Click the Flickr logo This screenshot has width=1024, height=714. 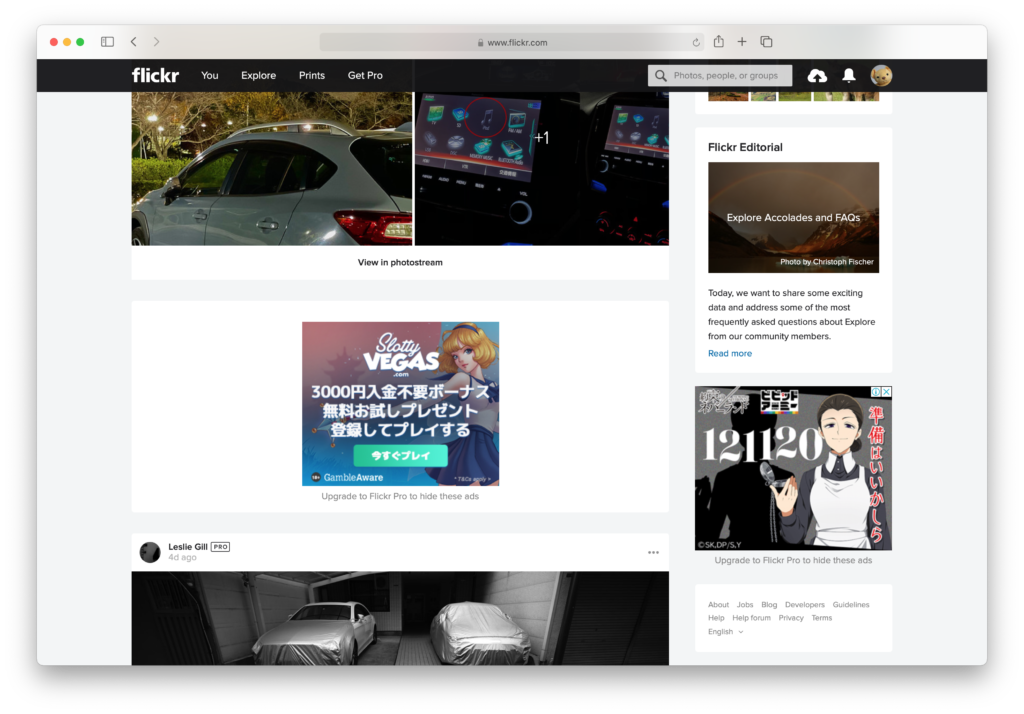pyautogui.click(x=155, y=75)
